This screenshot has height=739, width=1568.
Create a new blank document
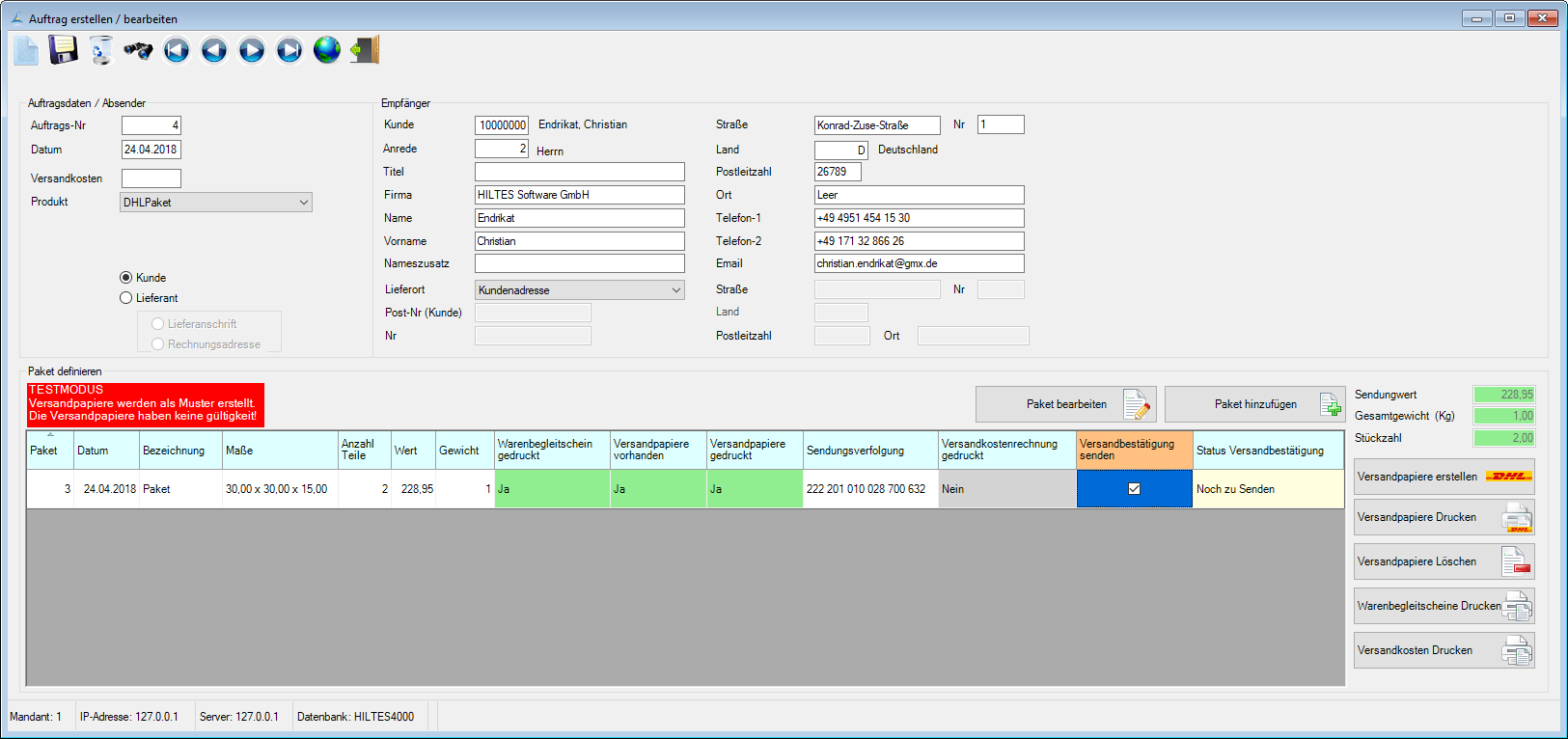(26, 50)
